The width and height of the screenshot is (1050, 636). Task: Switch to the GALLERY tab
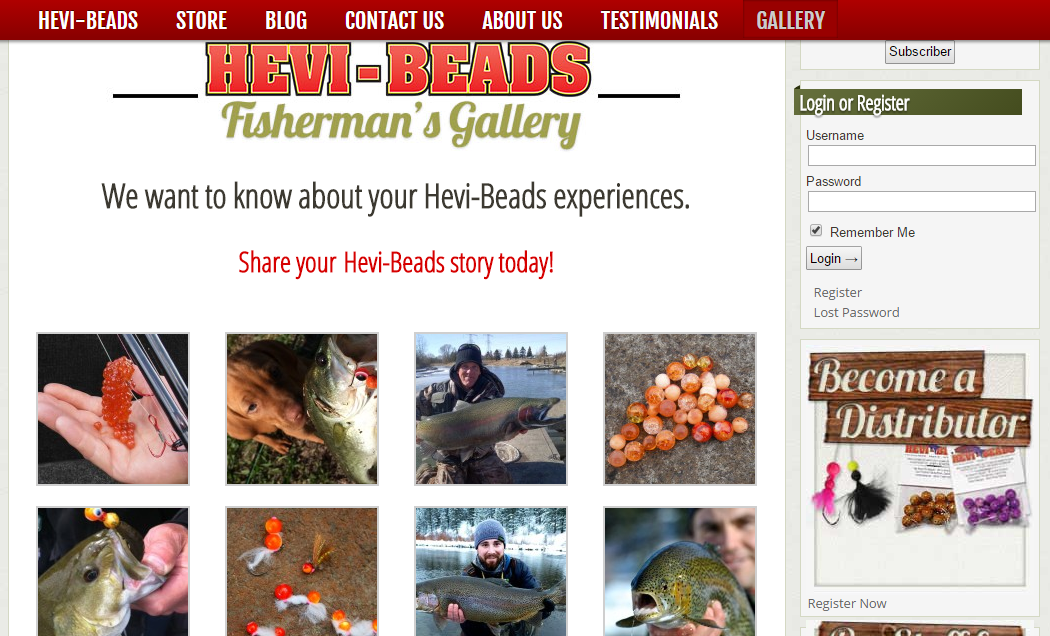click(790, 20)
